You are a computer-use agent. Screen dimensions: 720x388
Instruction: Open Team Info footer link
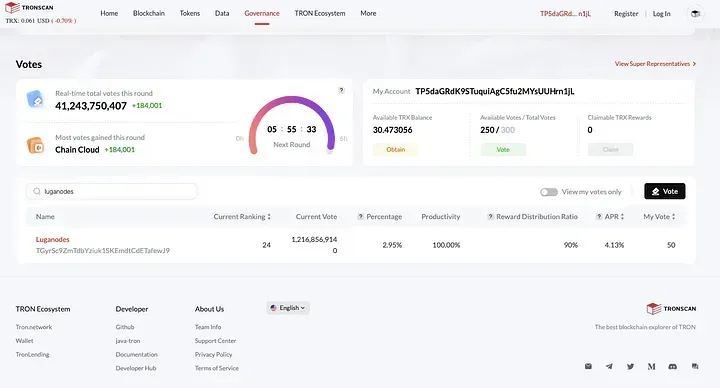(x=208, y=327)
